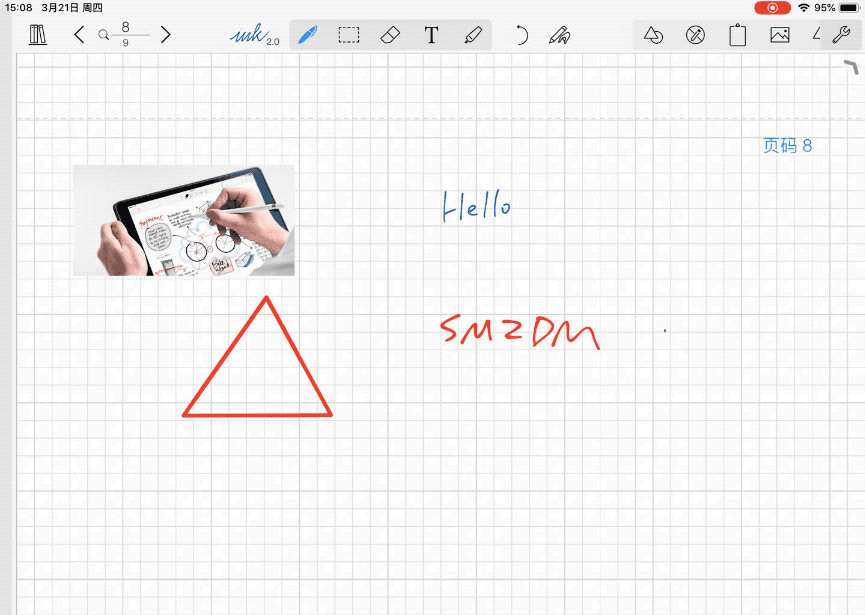The height and width of the screenshot is (615, 865).
Task: Paste from the clipboard icon
Action: (x=738, y=35)
